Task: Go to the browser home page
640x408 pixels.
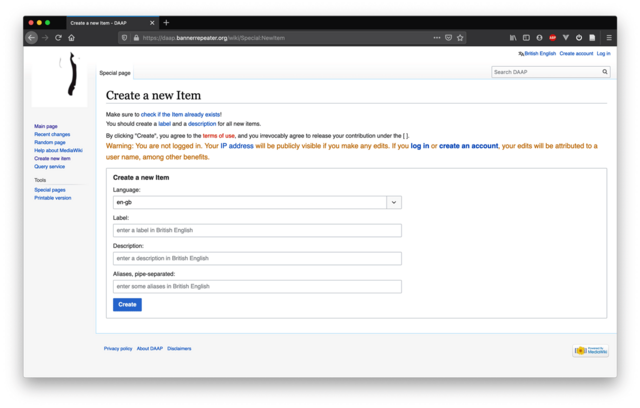Action: pos(71,38)
